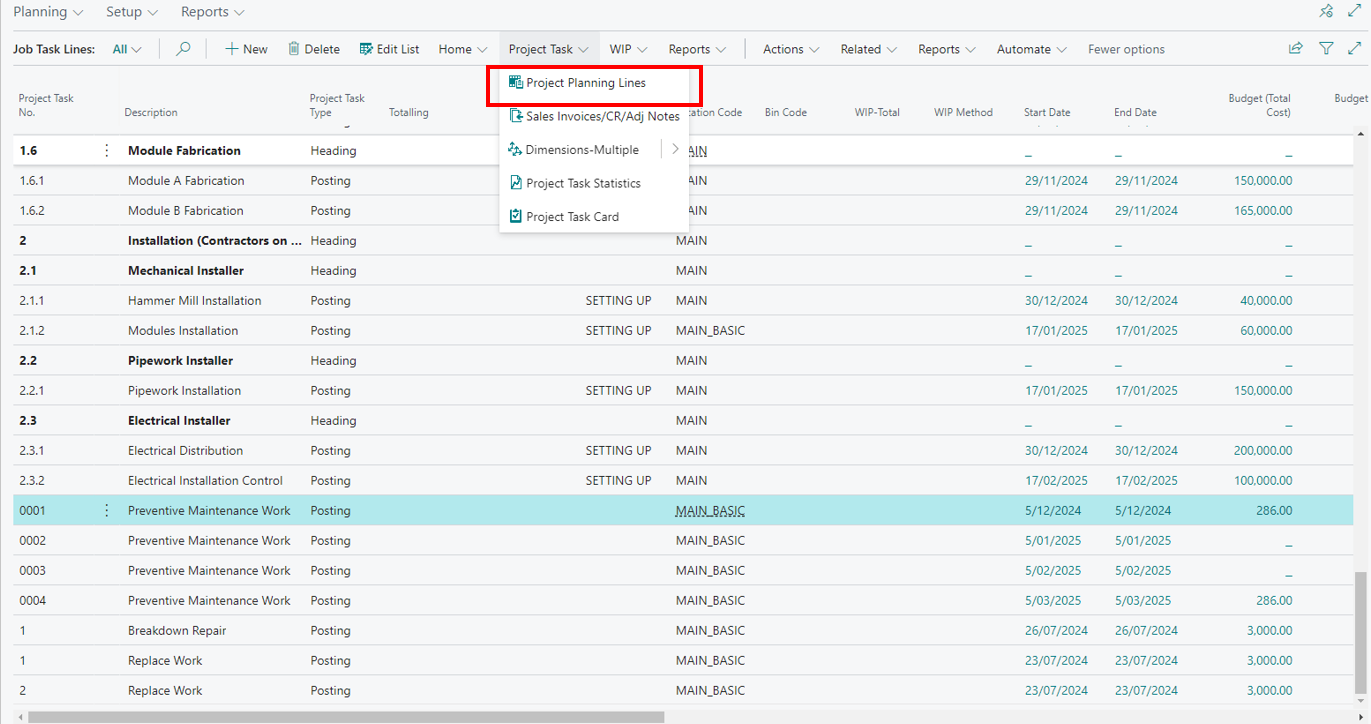Image resolution: width=1371 pixels, height=724 pixels.
Task: Open the All view filter dropdown
Action: [127, 49]
